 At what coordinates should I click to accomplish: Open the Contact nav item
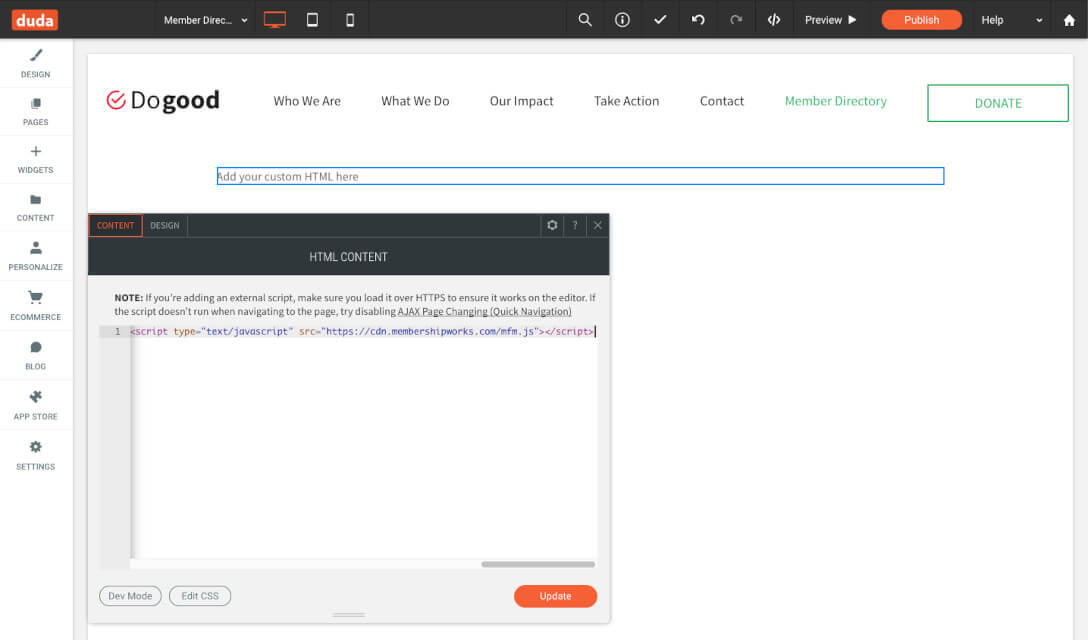722,101
